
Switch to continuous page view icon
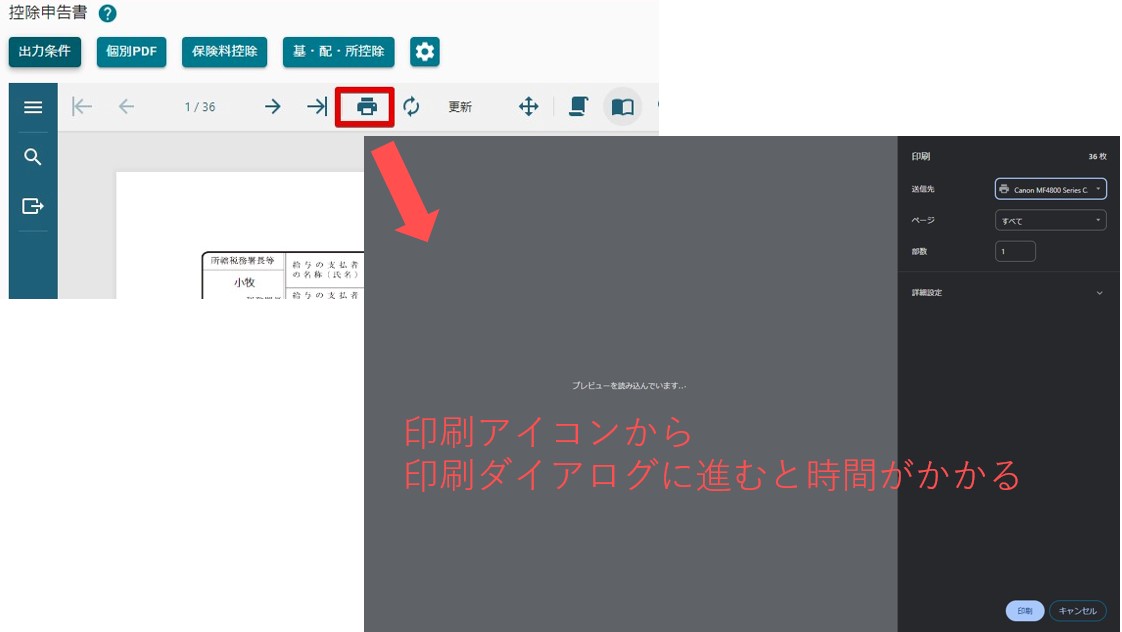click(x=578, y=107)
